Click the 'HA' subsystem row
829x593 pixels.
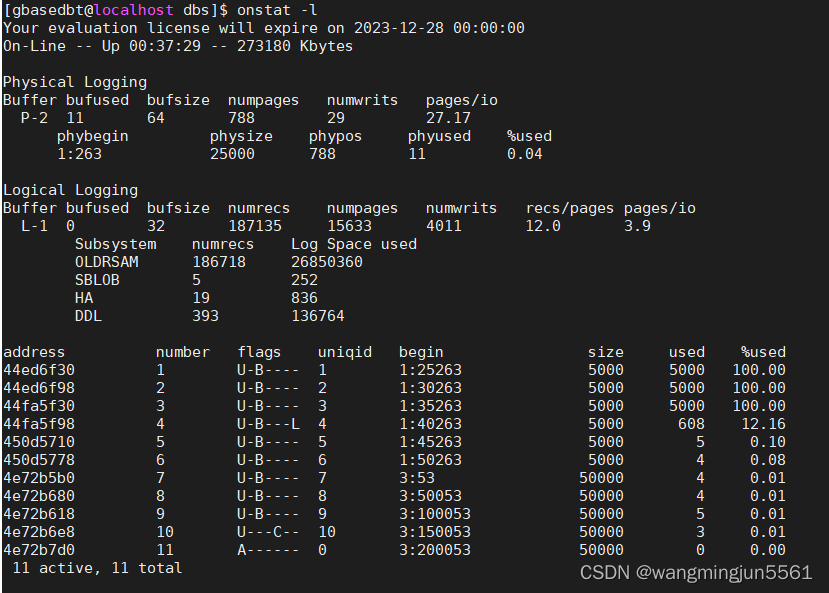(x=196, y=298)
